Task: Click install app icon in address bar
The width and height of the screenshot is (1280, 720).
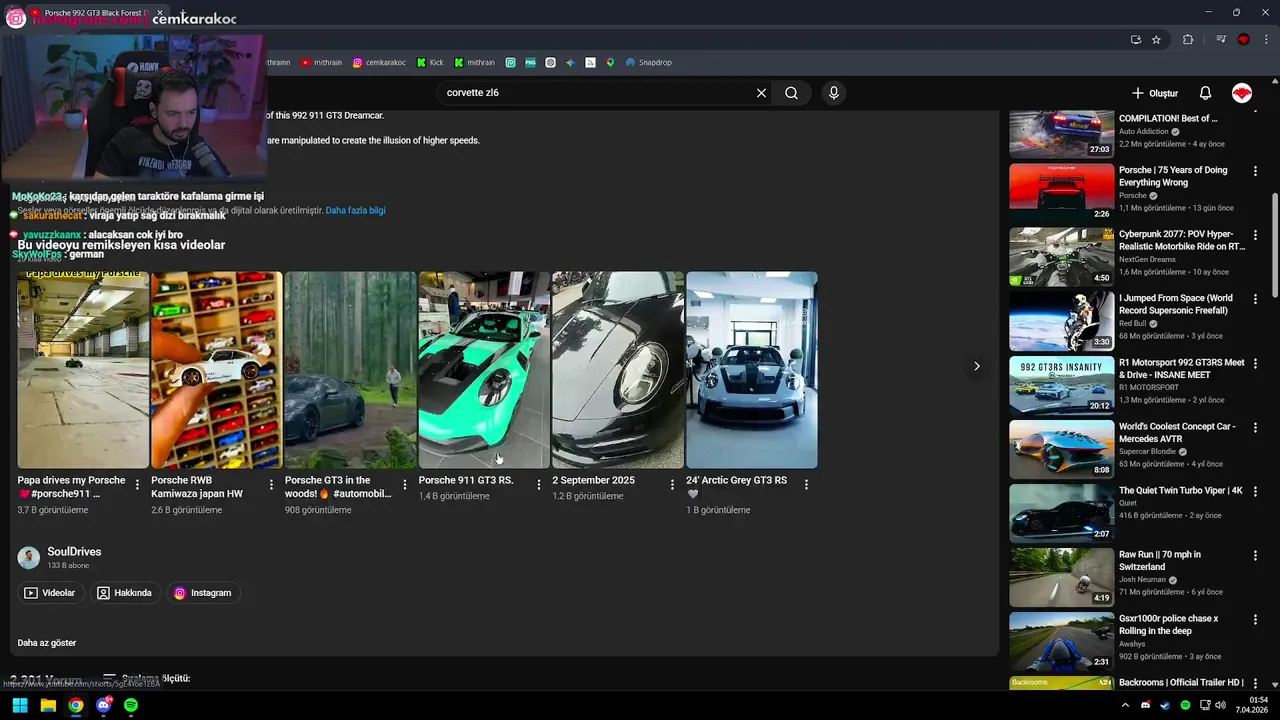Action: pos(1135,39)
